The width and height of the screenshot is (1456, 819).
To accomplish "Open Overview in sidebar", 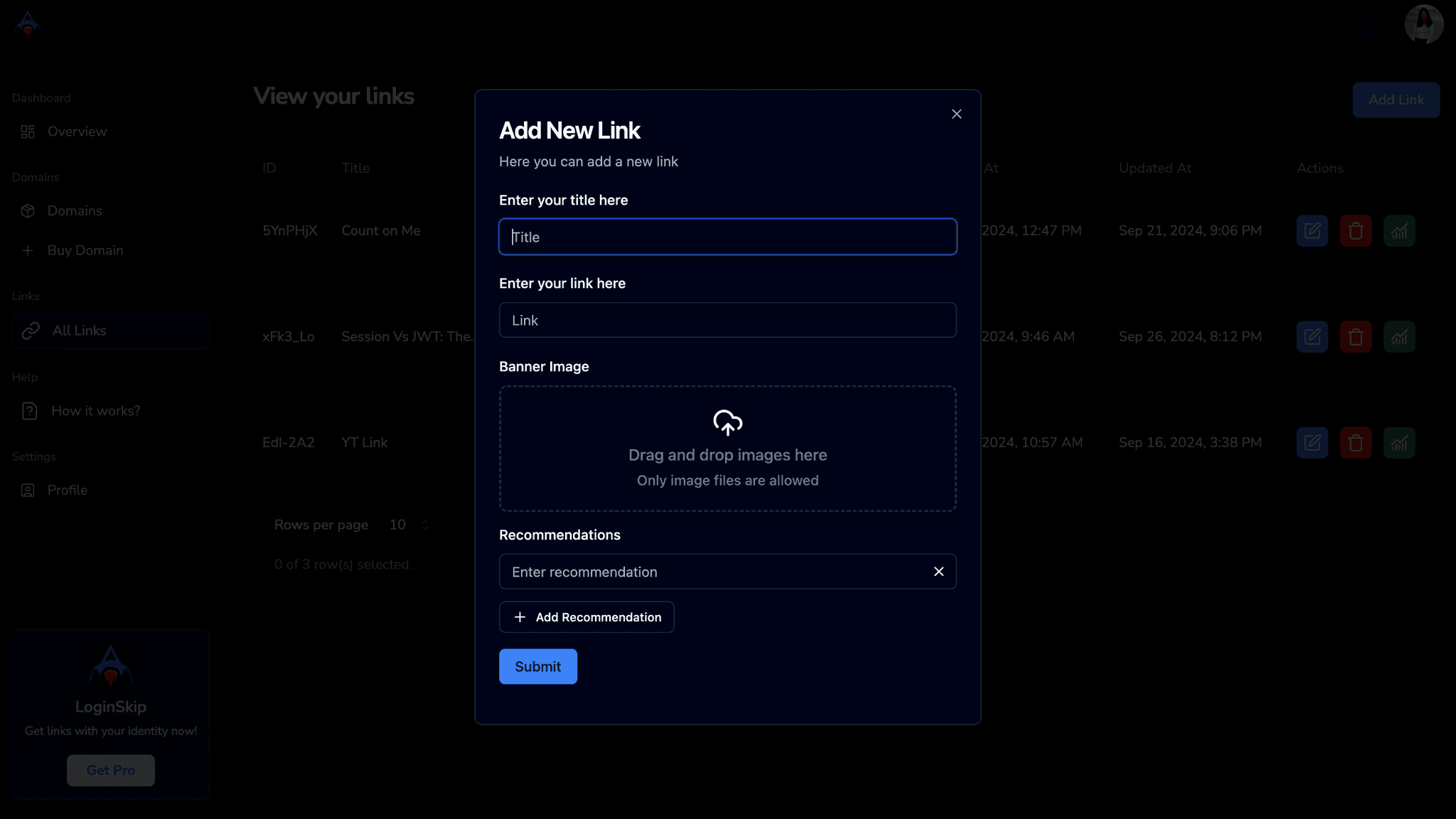I will point(77,132).
